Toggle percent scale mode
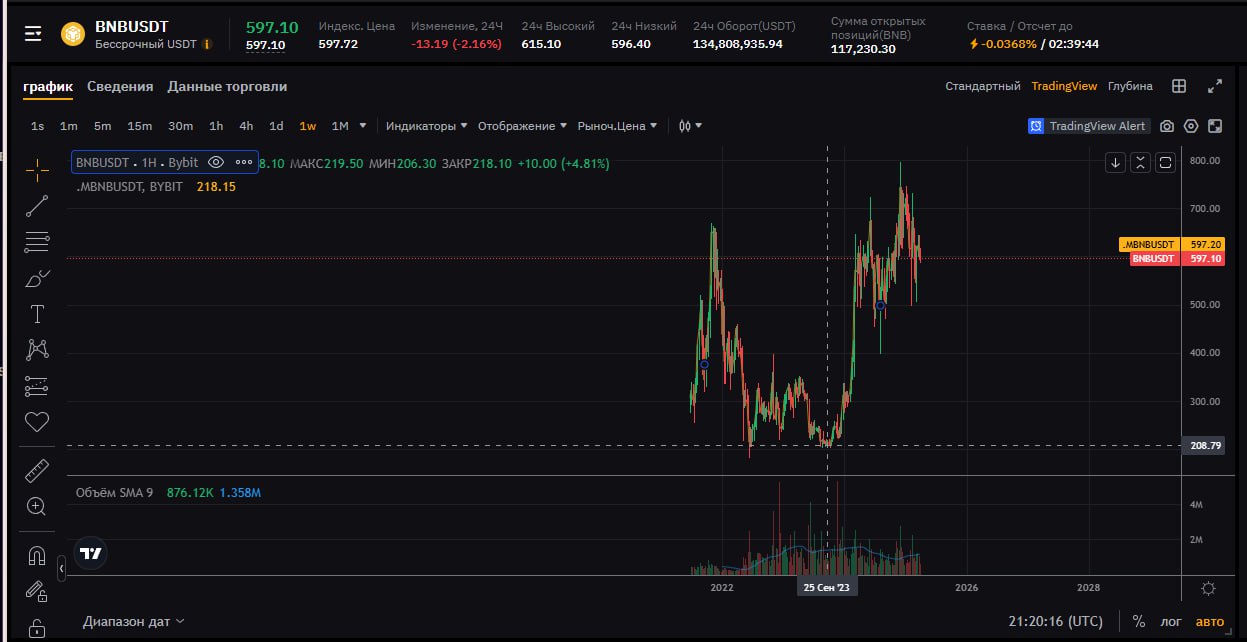Screen dimensions: 1247x642 click(1138, 621)
